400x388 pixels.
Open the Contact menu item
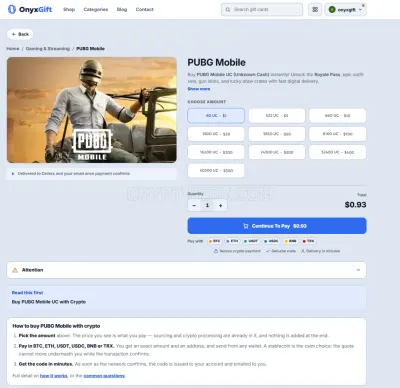pyautogui.click(x=144, y=9)
